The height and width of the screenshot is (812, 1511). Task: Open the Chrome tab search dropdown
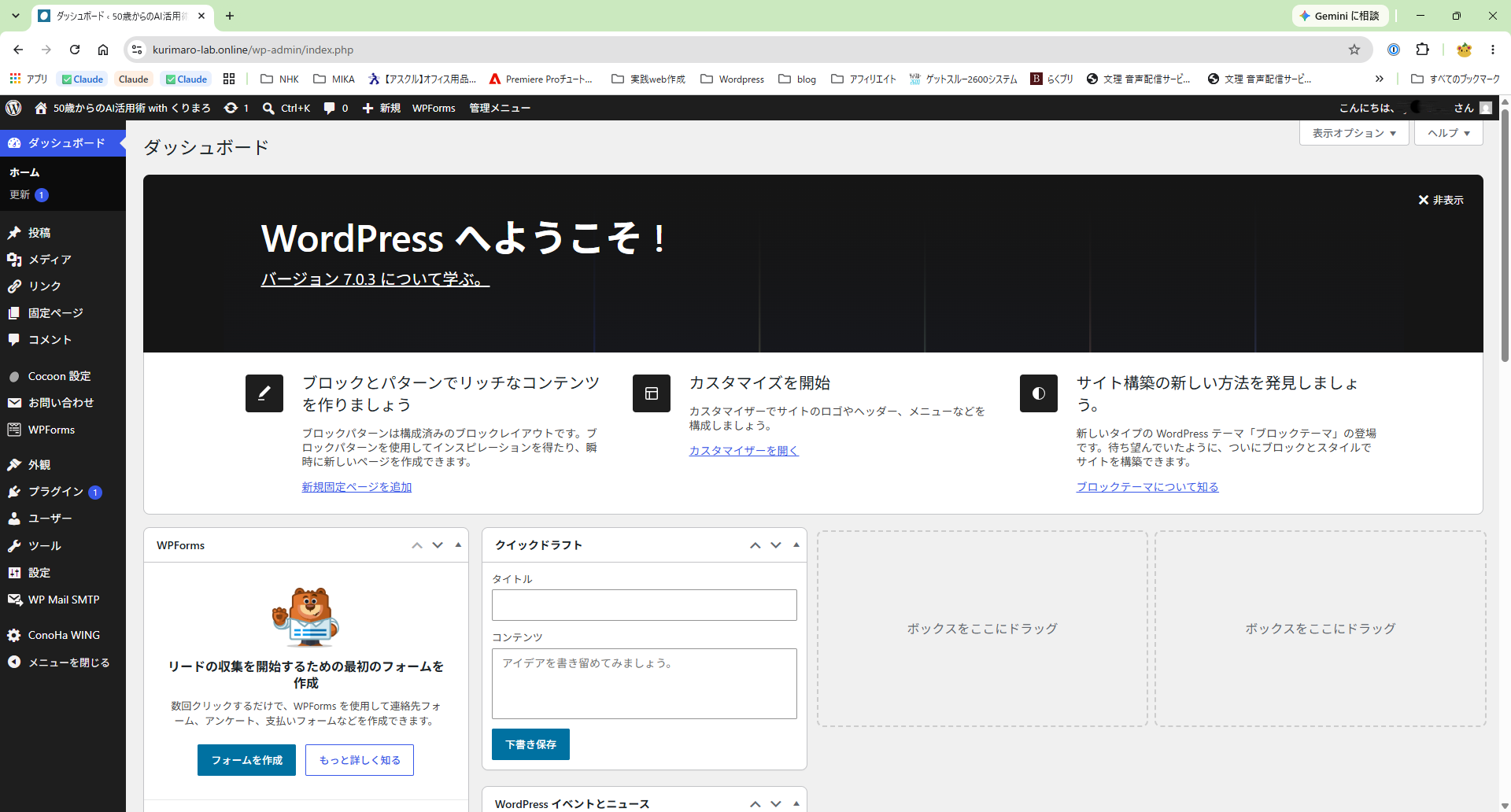click(15, 16)
